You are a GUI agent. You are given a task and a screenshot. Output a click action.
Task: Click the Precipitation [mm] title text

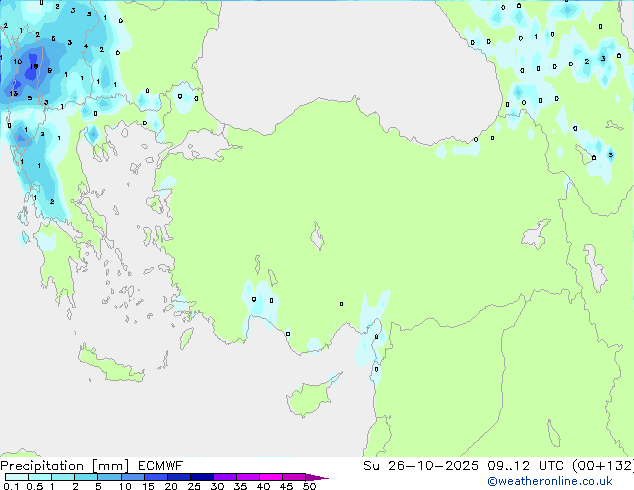click(60, 466)
